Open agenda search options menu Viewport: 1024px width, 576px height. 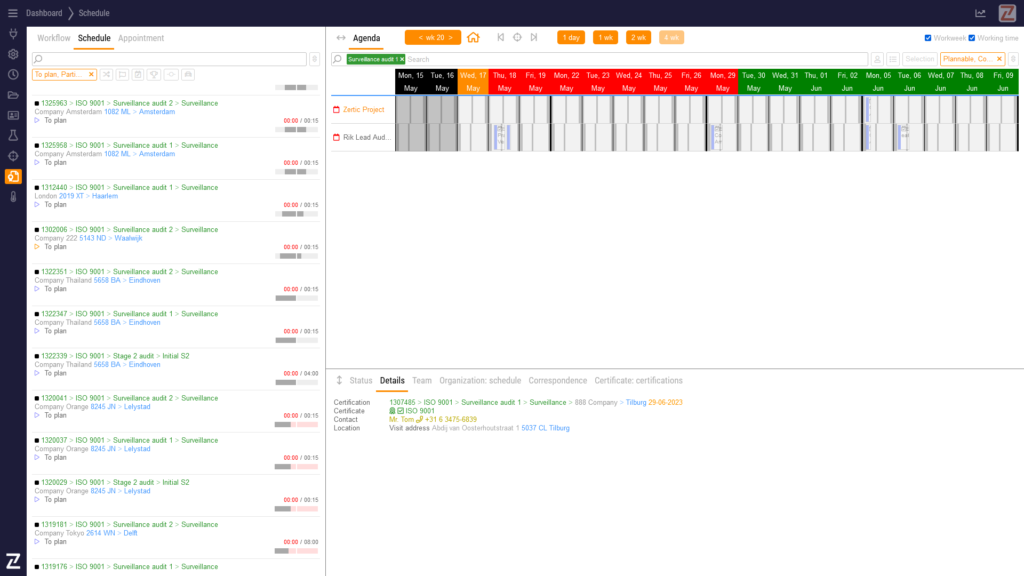[x=1013, y=59]
